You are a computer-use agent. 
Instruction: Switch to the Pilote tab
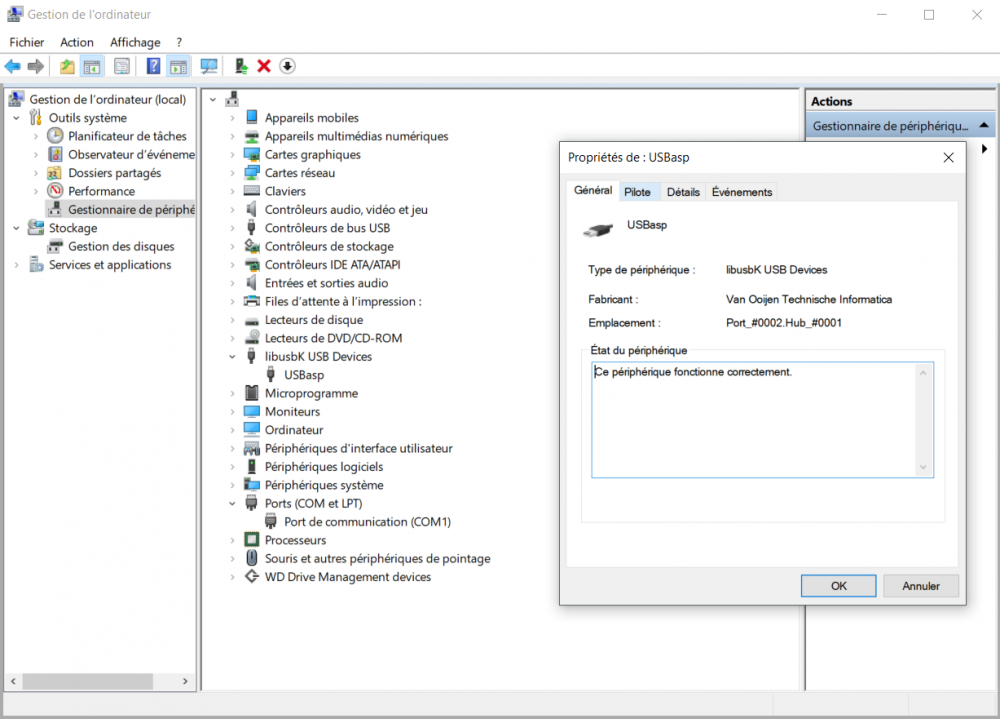tap(637, 192)
